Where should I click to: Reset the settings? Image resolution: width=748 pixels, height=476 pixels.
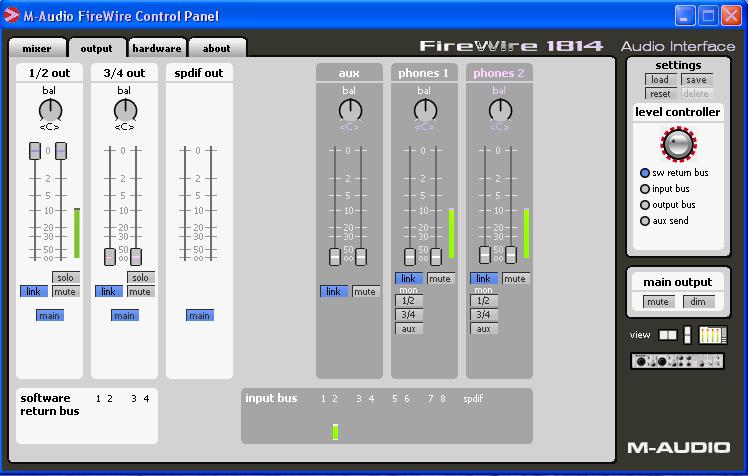(x=661, y=93)
